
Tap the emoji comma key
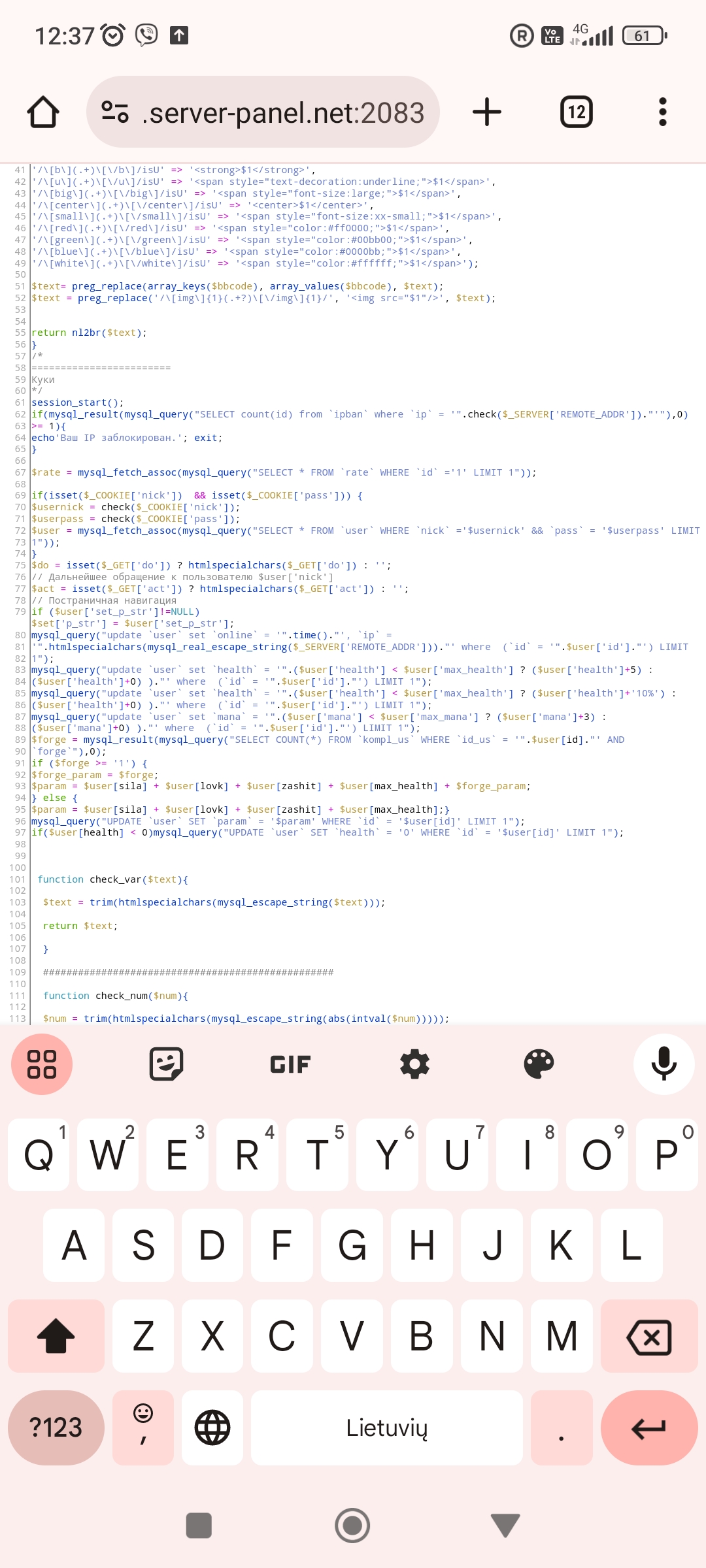coord(143,1427)
